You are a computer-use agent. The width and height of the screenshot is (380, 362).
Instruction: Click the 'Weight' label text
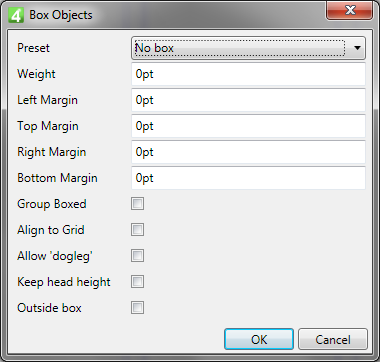(x=36, y=74)
